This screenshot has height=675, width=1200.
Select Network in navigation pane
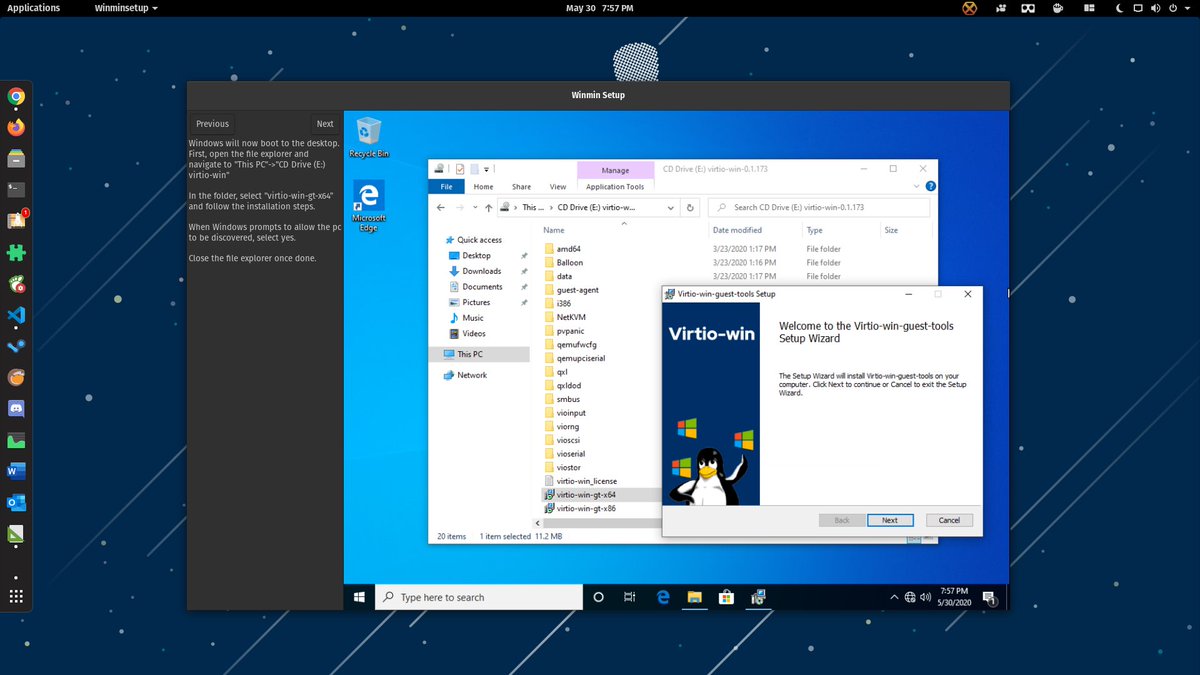click(x=472, y=375)
